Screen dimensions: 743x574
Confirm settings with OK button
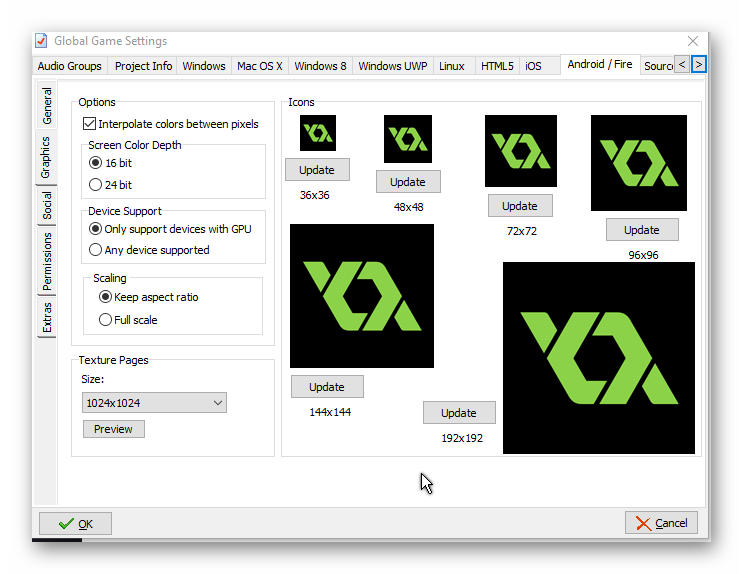click(75, 523)
